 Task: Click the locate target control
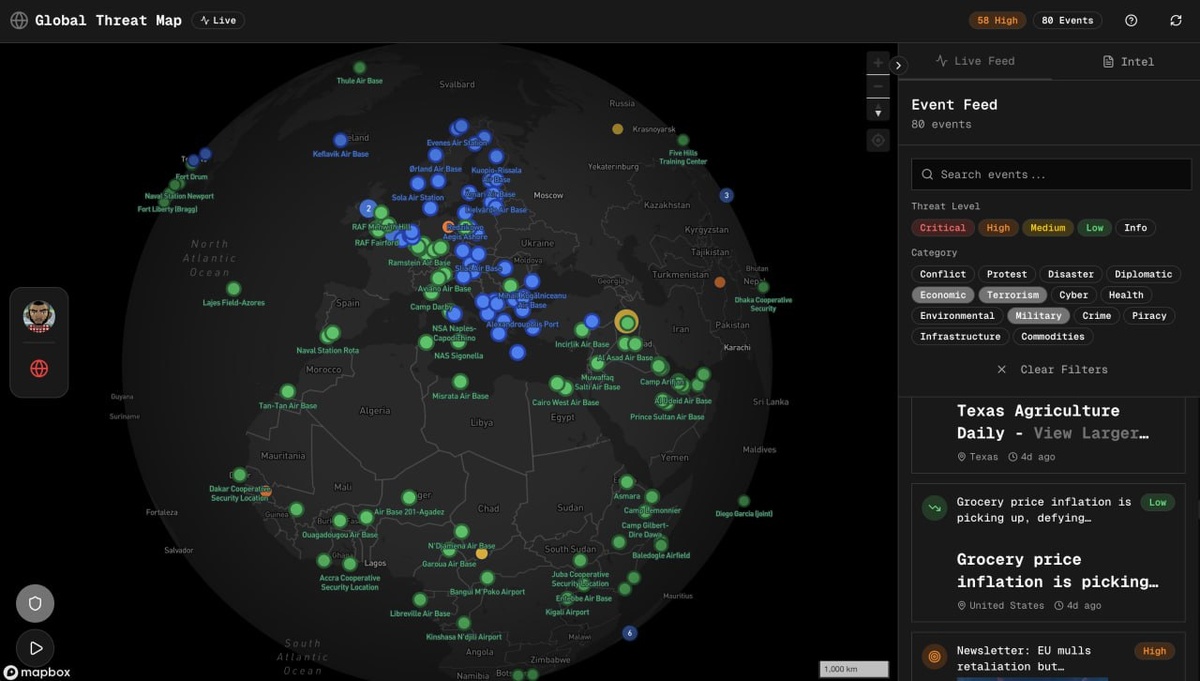tap(878, 141)
